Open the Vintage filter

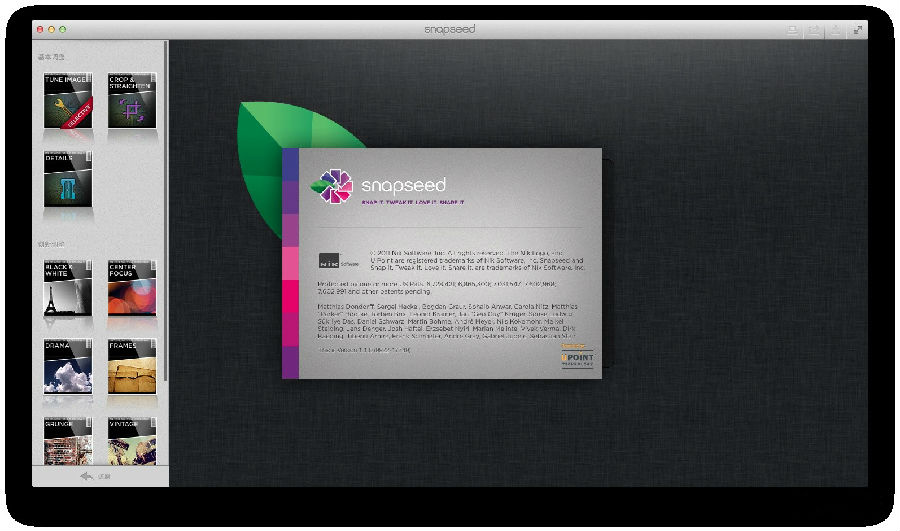tap(132, 441)
